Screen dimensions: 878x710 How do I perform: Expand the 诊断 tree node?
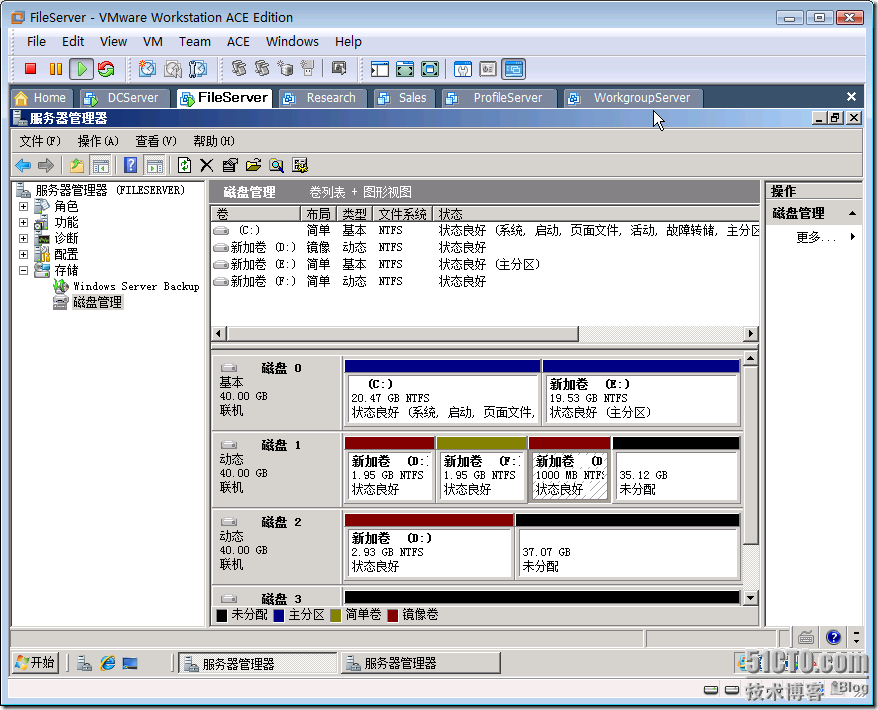point(23,239)
